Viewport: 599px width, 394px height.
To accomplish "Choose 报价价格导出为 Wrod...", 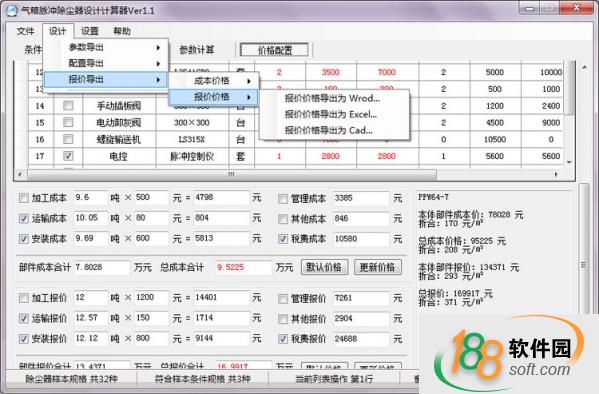I will (x=334, y=98).
